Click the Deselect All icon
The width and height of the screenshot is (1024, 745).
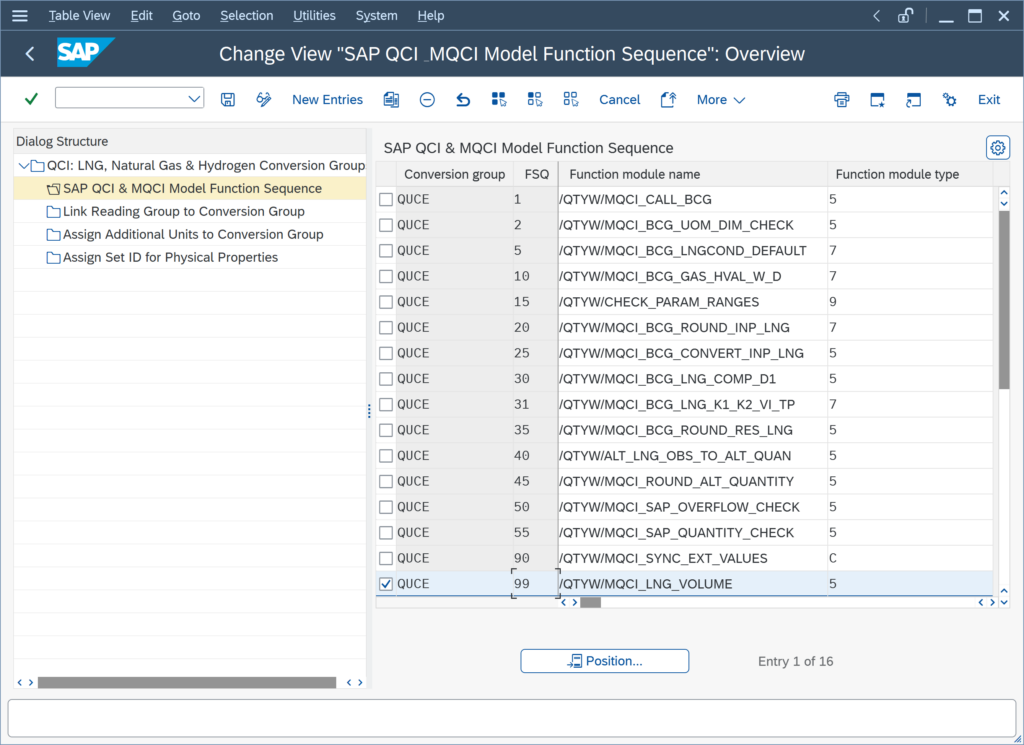571,99
